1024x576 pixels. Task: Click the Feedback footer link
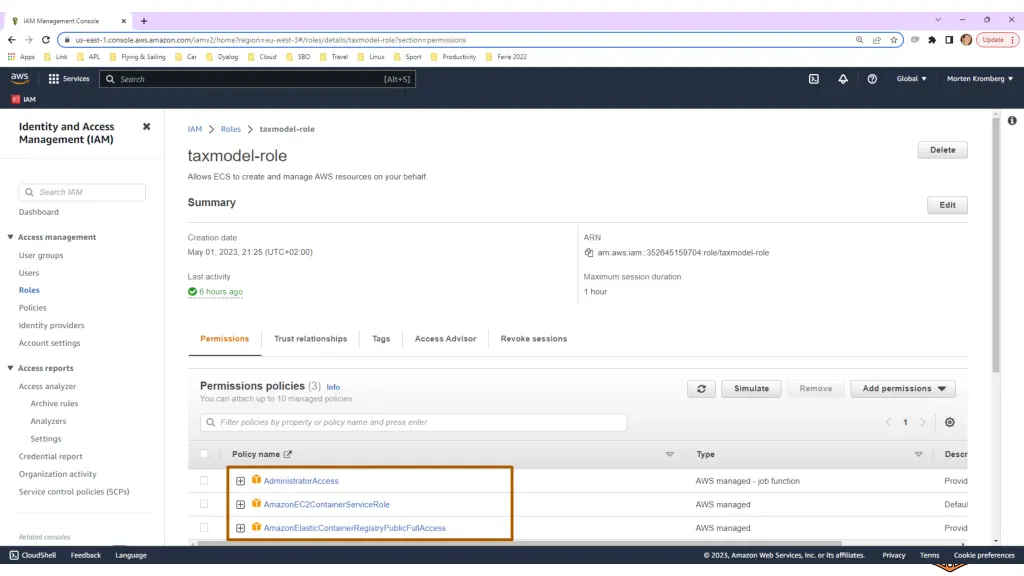(x=86, y=555)
